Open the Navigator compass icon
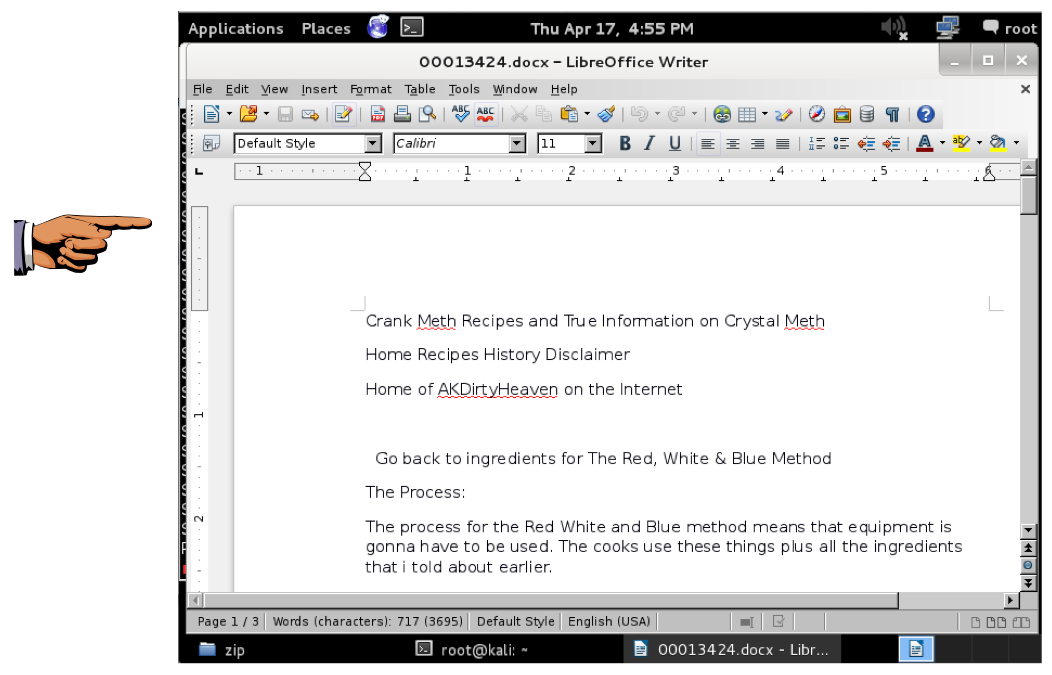 (x=817, y=114)
